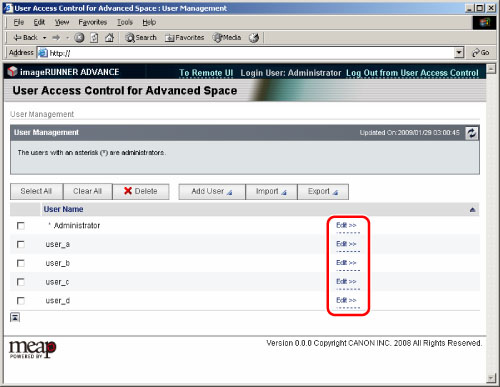Click the Select All button
Viewport: 500px width, 387px height.
(36, 192)
